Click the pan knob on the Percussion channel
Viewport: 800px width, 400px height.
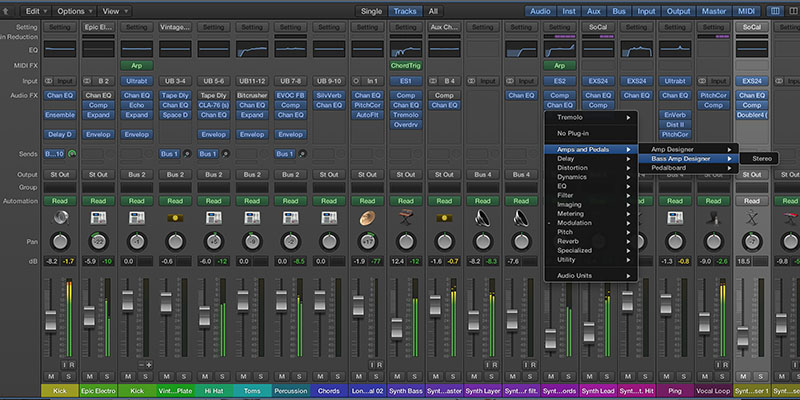click(x=290, y=241)
